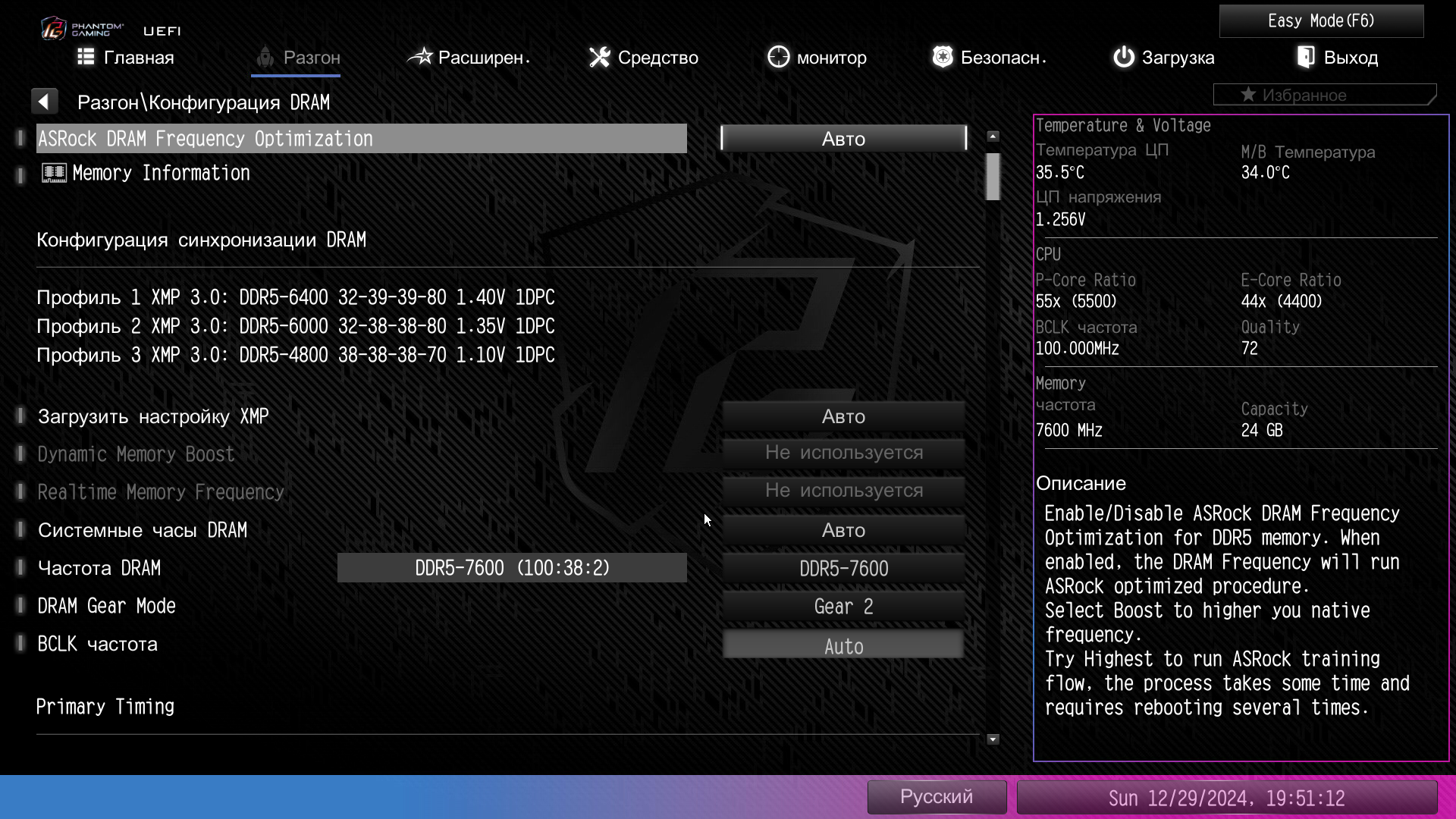Click the Phantom Gaming logo icon
Viewport: 1456px width, 819px height.
pos(53,29)
